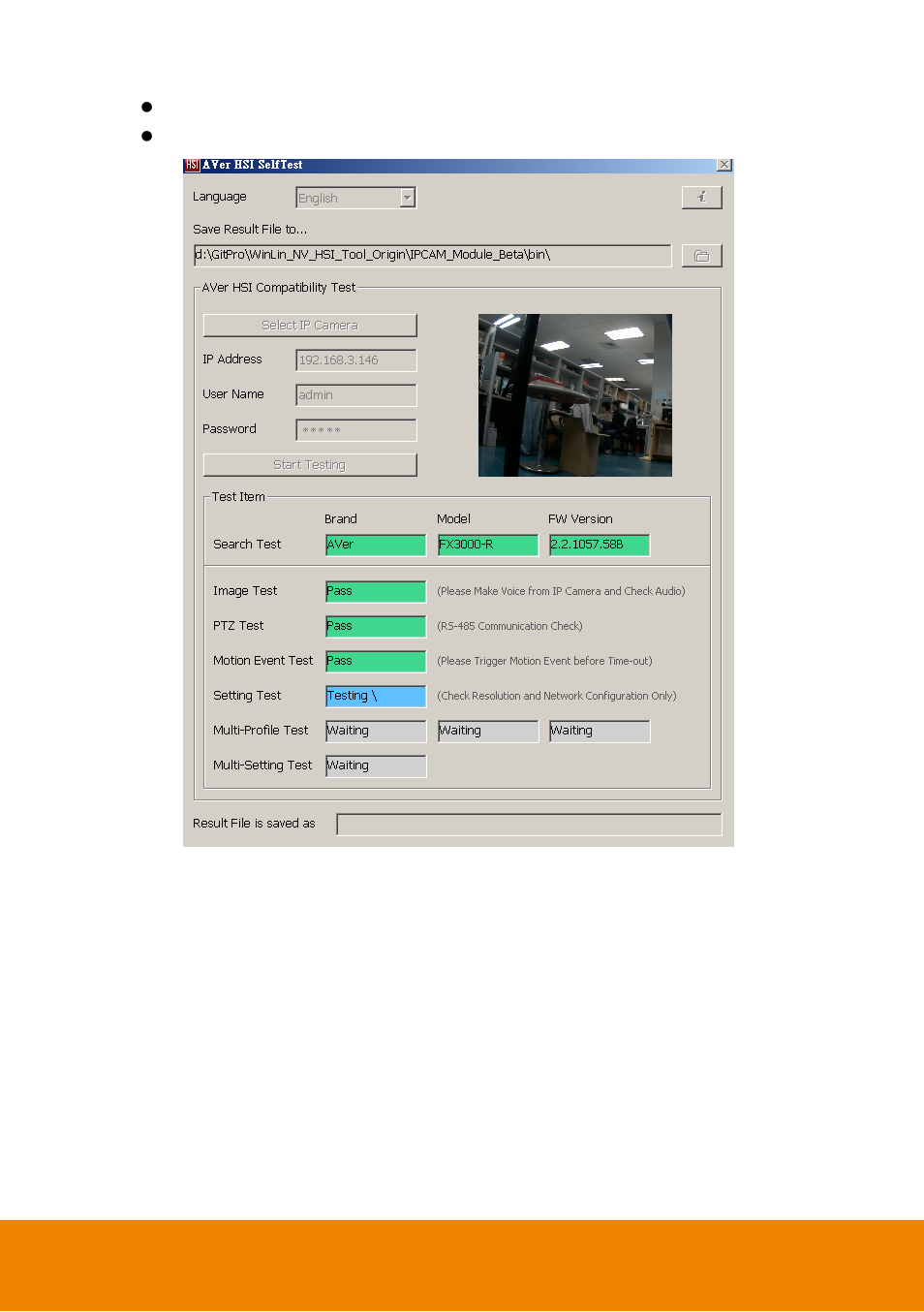The width and height of the screenshot is (924, 1312).
Task: Click the HSI app icon in title bar
Action: coord(192,166)
